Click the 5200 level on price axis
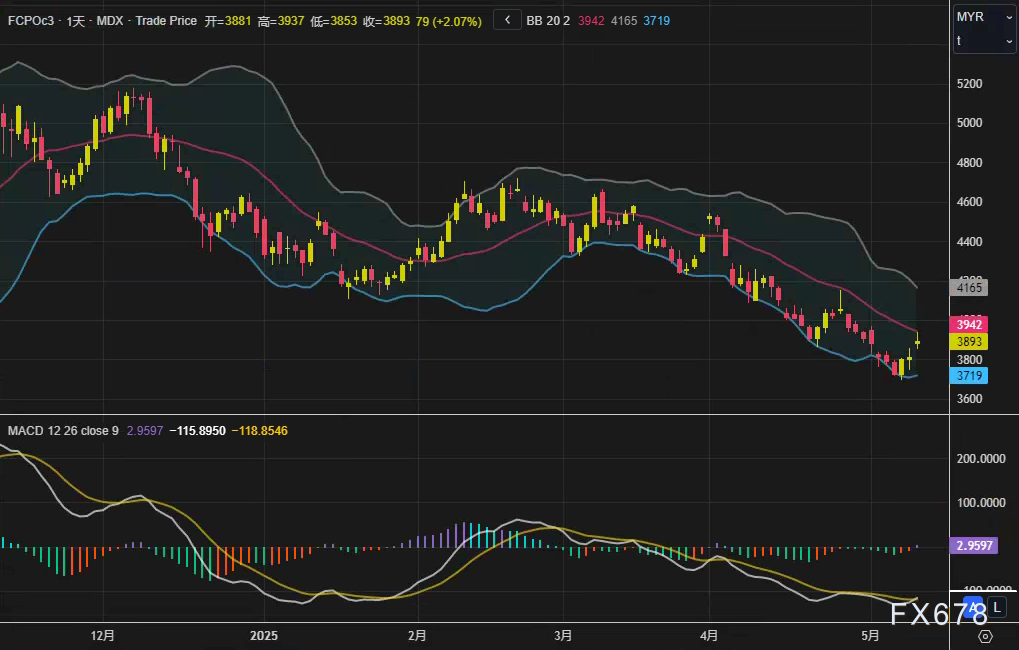The width and height of the screenshot is (1019, 650). [969, 84]
